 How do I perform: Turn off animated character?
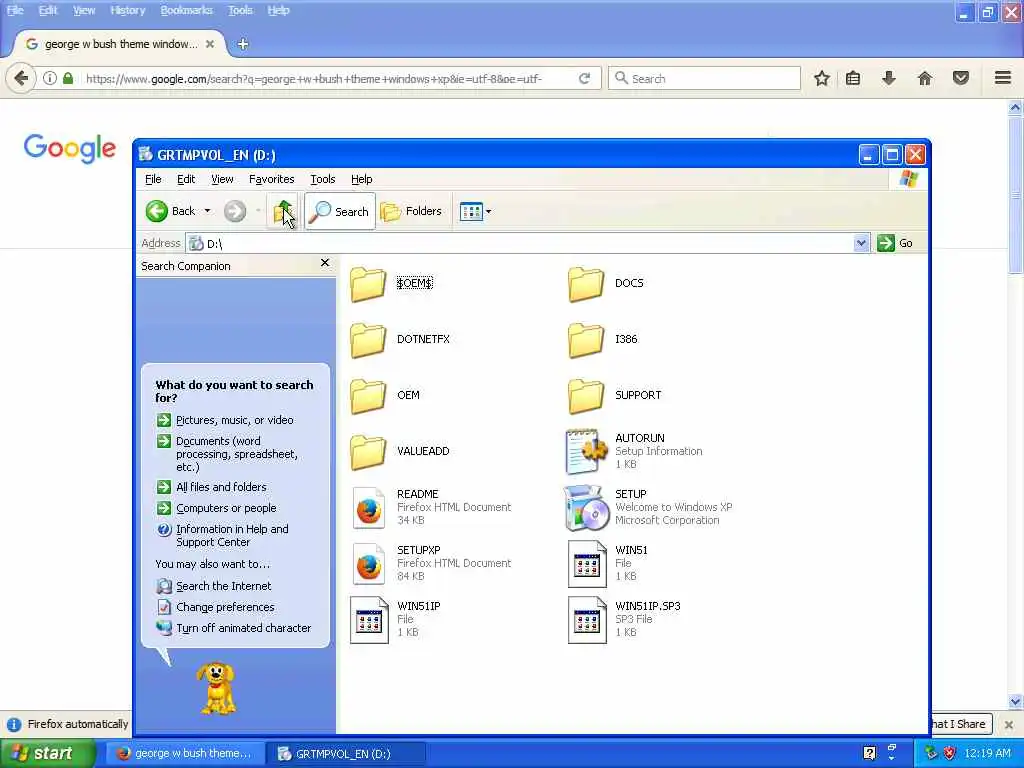(x=244, y=628)
